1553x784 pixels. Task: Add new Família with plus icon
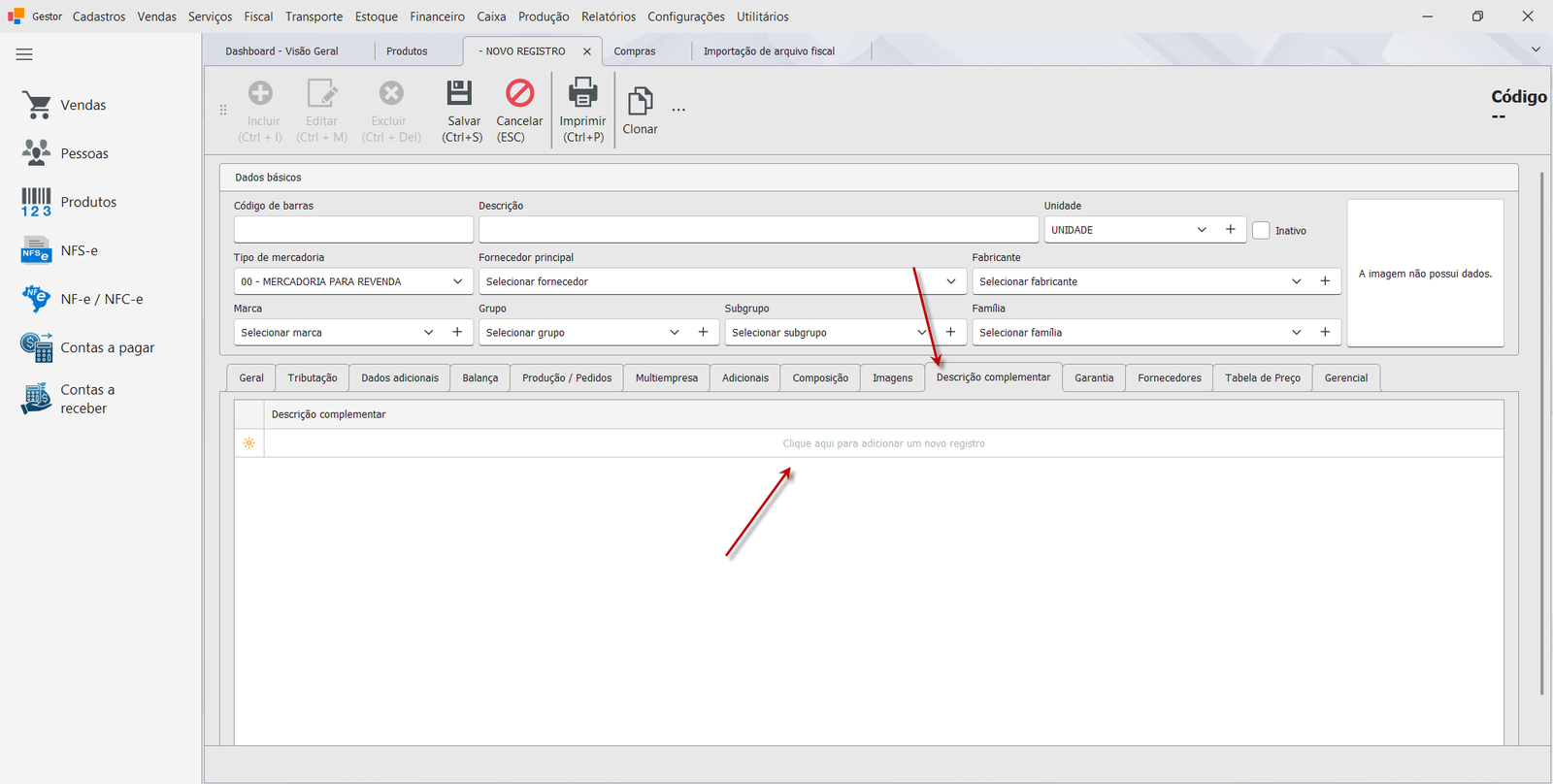(x=1325, y=332)
